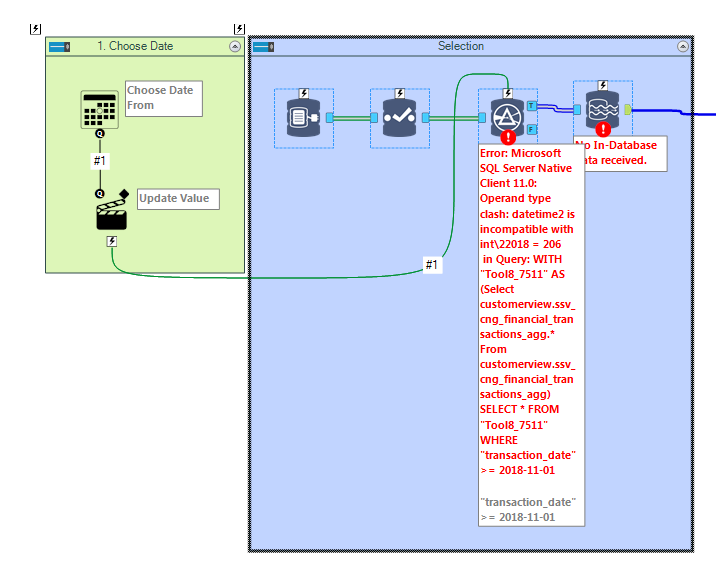This screenshot has width=716, height=564.
Task: Click lightning icon at top-right of Choose Date container
Action: [239, 29]
